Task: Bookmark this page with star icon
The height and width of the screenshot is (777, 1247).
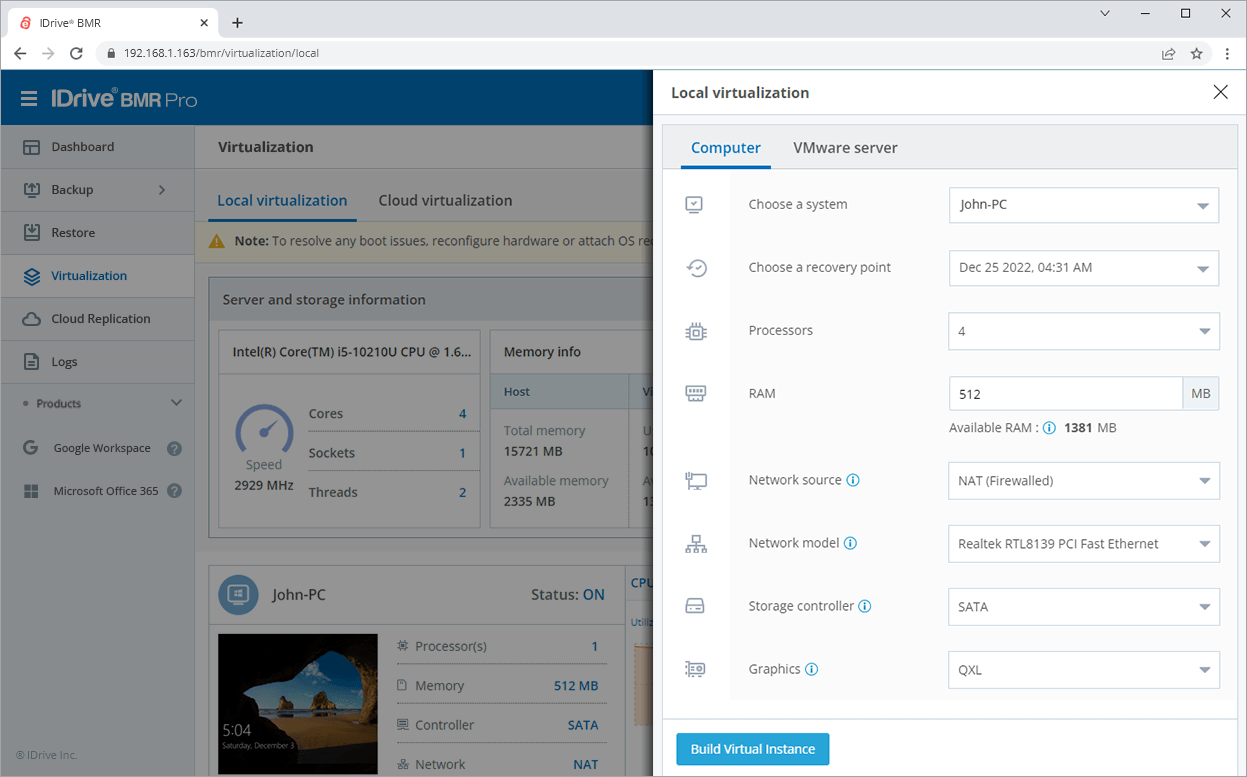Action: click(1196, 53)
